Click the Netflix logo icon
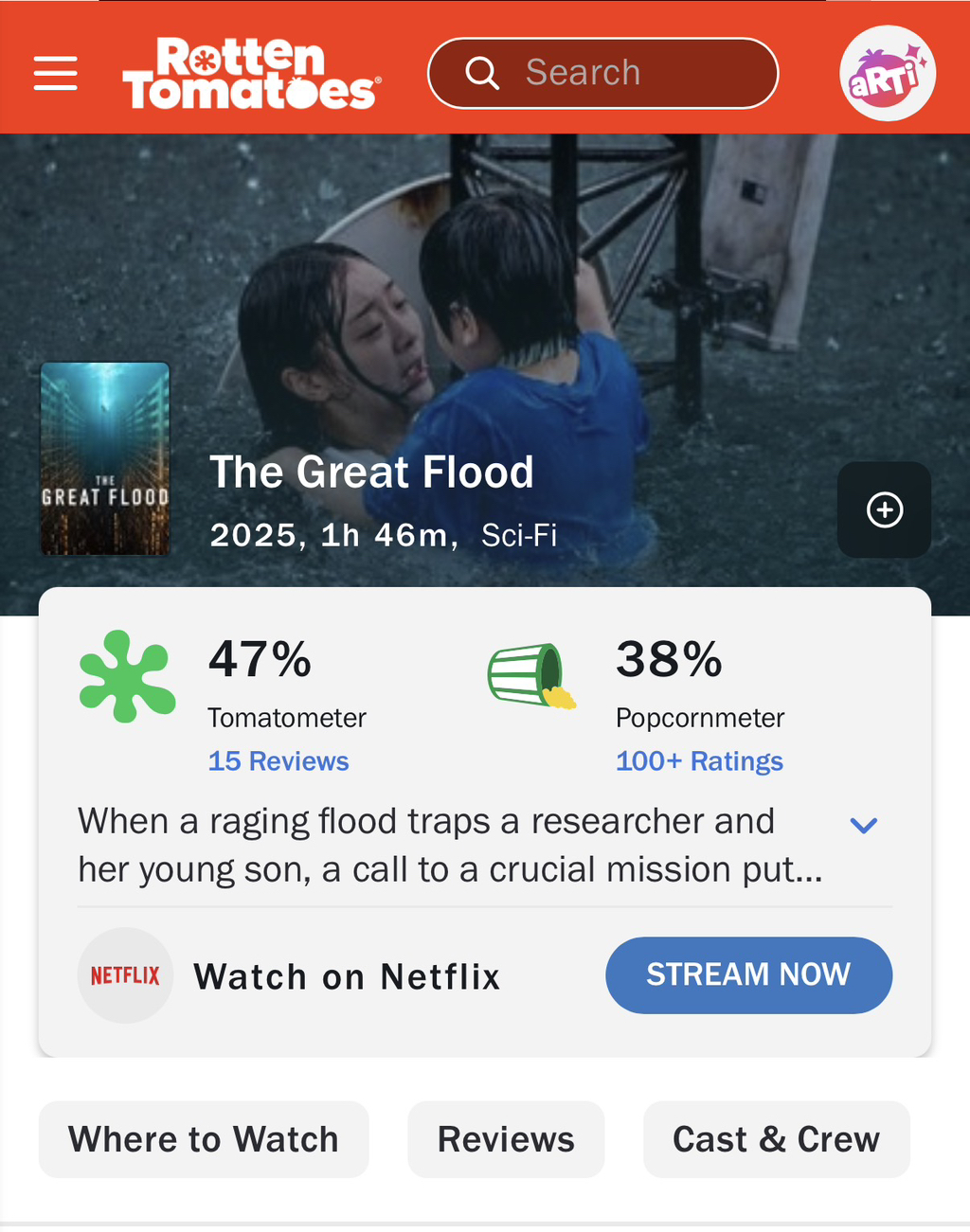The width and height of the screenshot is (970, 1232). [125, 975]
